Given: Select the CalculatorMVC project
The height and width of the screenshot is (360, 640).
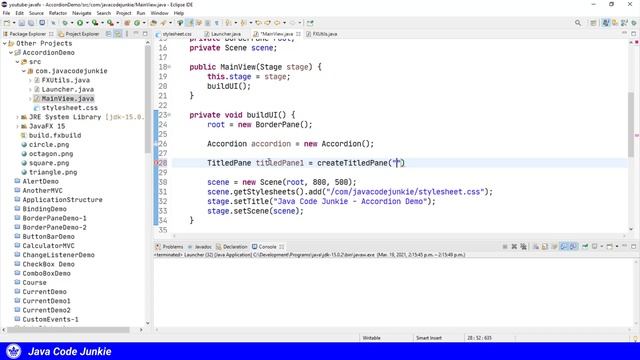Looking at the screenshot, I should coord(48,246).
